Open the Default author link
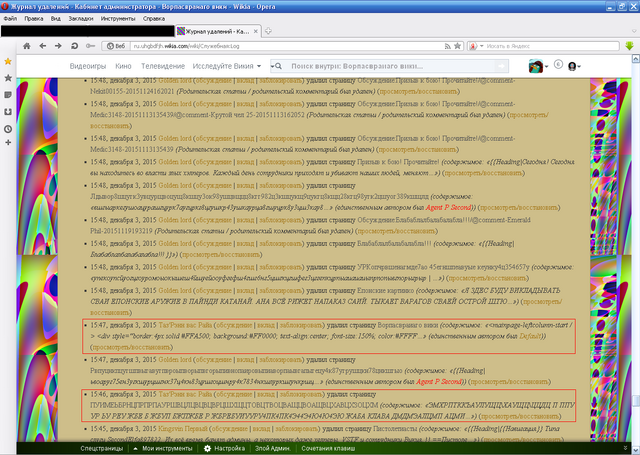The width and height of the screenshot is (640, 455). 530,336
